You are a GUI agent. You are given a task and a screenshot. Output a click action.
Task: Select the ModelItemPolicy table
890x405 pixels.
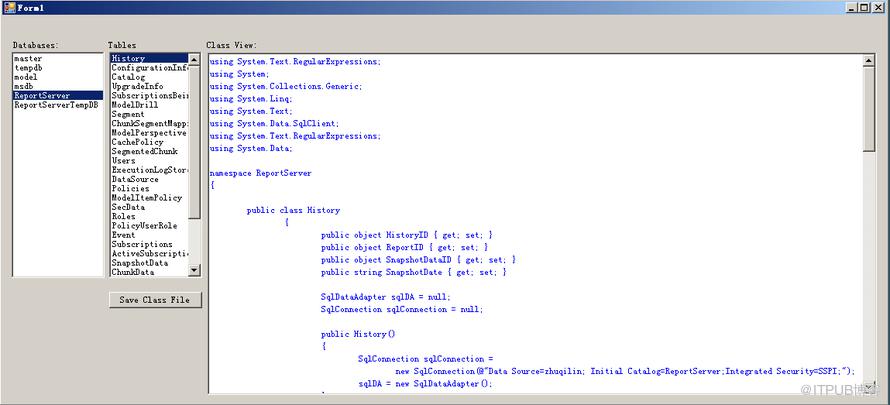[x=149, y=197]
